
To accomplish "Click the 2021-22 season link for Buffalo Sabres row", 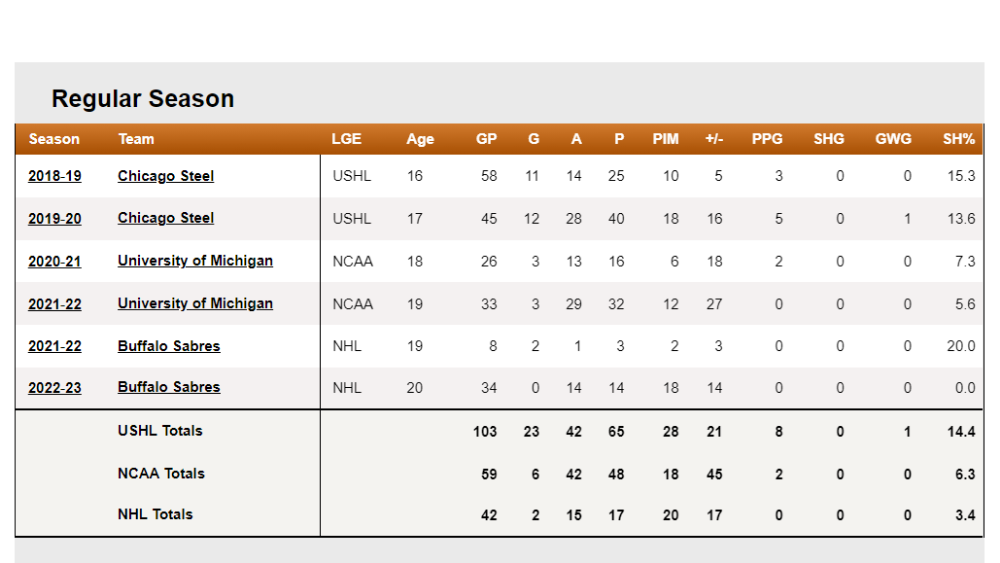I will point(55,346).
